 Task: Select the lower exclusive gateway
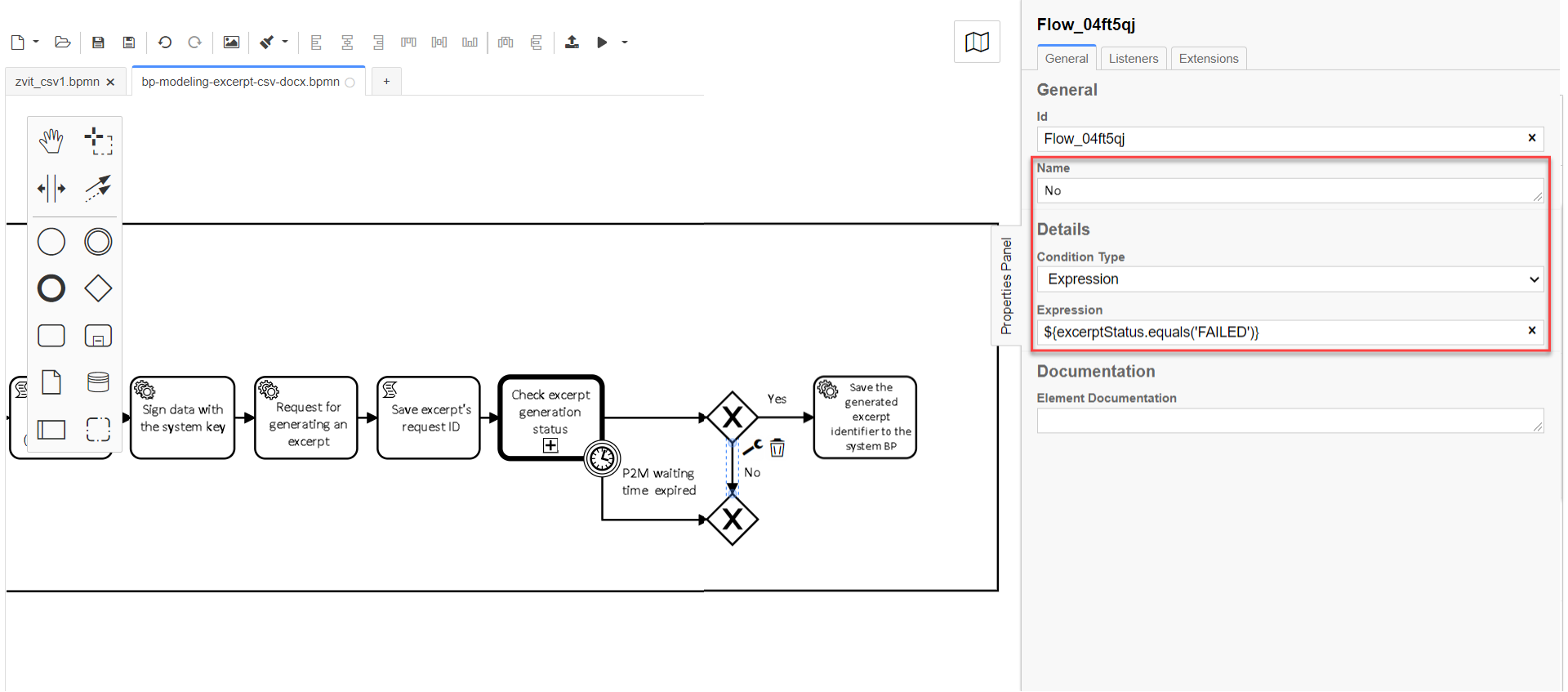point(733,519)
